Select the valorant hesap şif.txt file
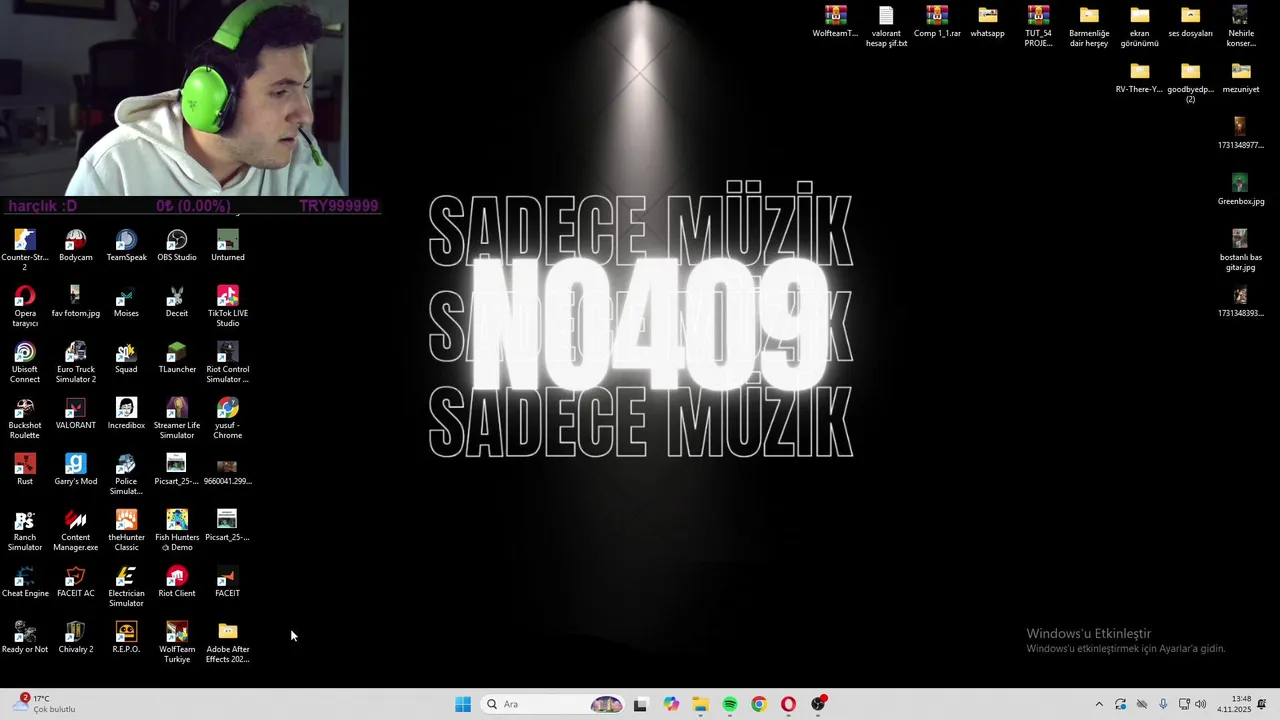The image size is (1280, 720). coord(886,26)
